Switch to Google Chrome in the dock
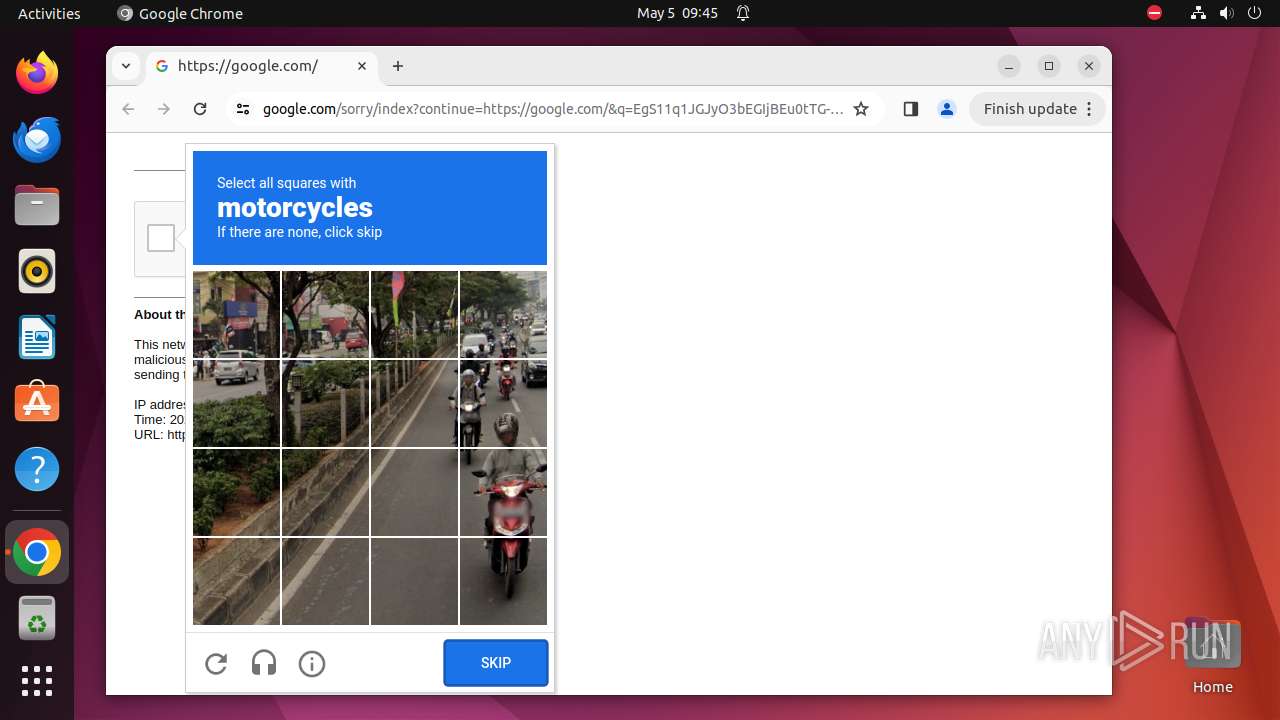 click(x=37, y=552)
